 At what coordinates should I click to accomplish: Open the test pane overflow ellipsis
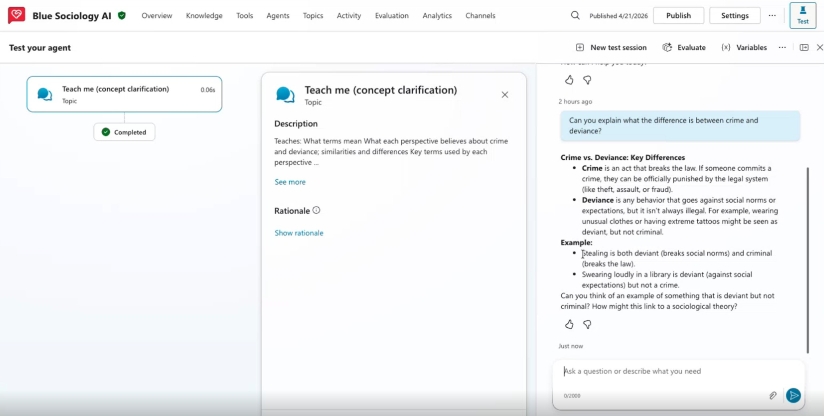pyautogui.click(x=782, y=47)
